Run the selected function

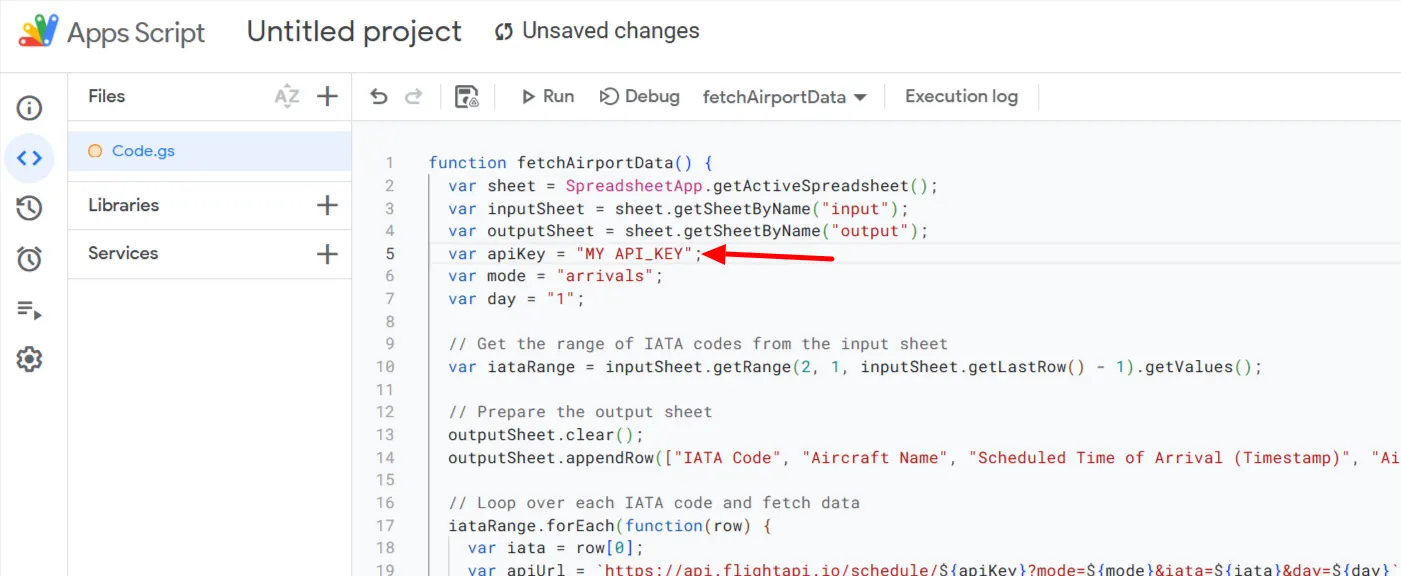pyautogui.click(x=548, y=97)
